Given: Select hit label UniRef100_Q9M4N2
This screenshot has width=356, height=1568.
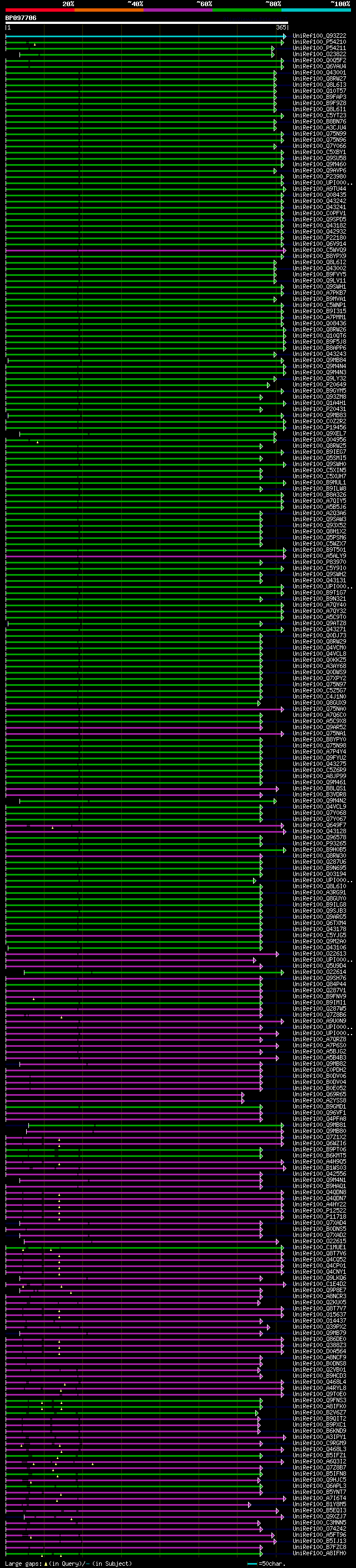Looking at the screenshot, I should tap(319, 800).
